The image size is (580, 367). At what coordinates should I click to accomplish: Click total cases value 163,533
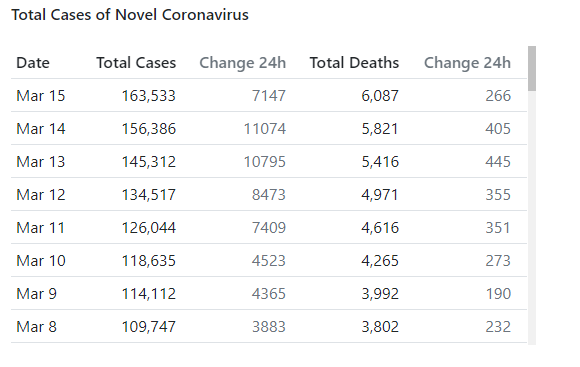pos(149,96)
